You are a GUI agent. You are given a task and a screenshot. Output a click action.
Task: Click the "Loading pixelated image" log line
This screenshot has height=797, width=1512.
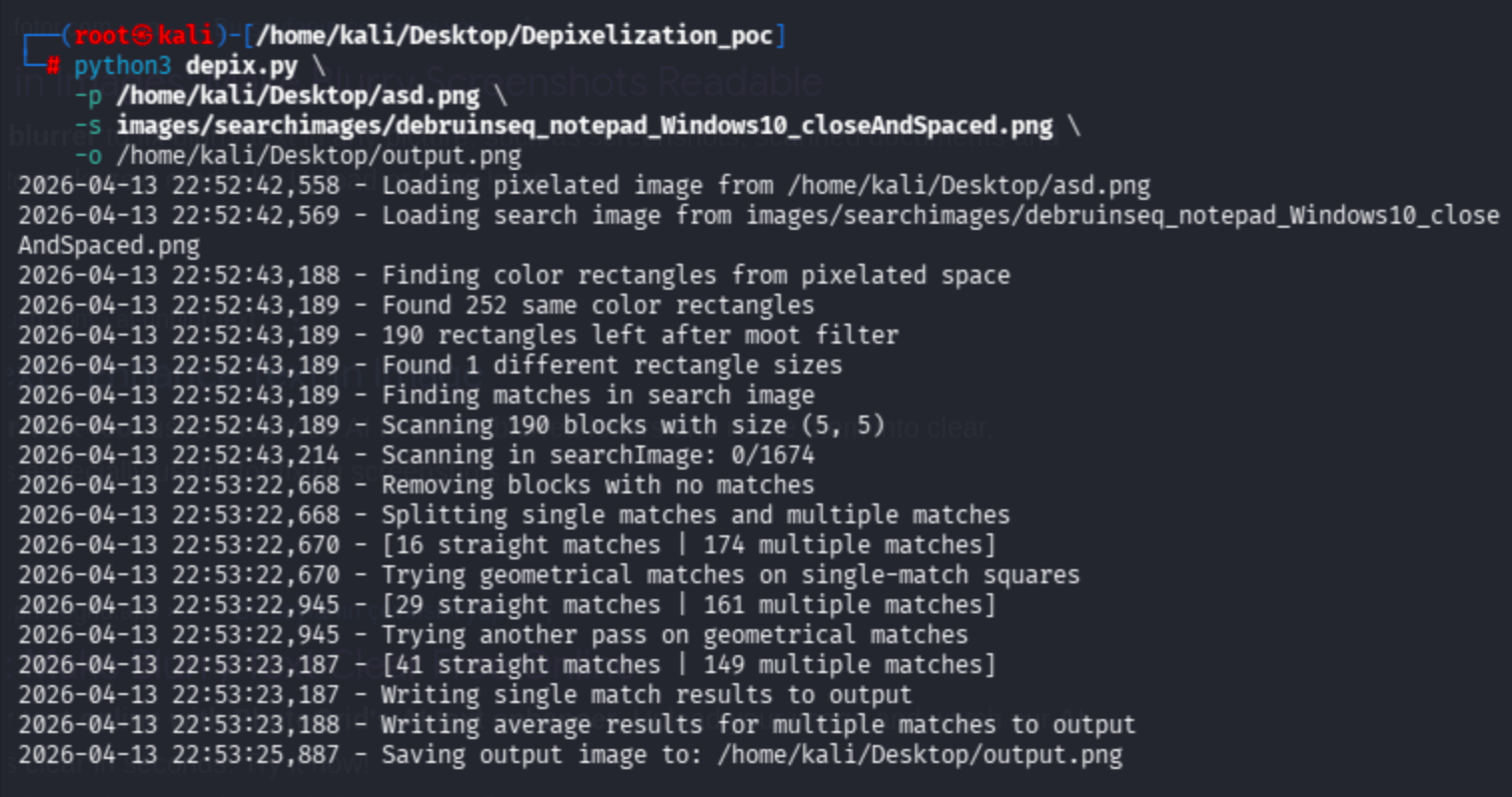click(x=766, y=186)
